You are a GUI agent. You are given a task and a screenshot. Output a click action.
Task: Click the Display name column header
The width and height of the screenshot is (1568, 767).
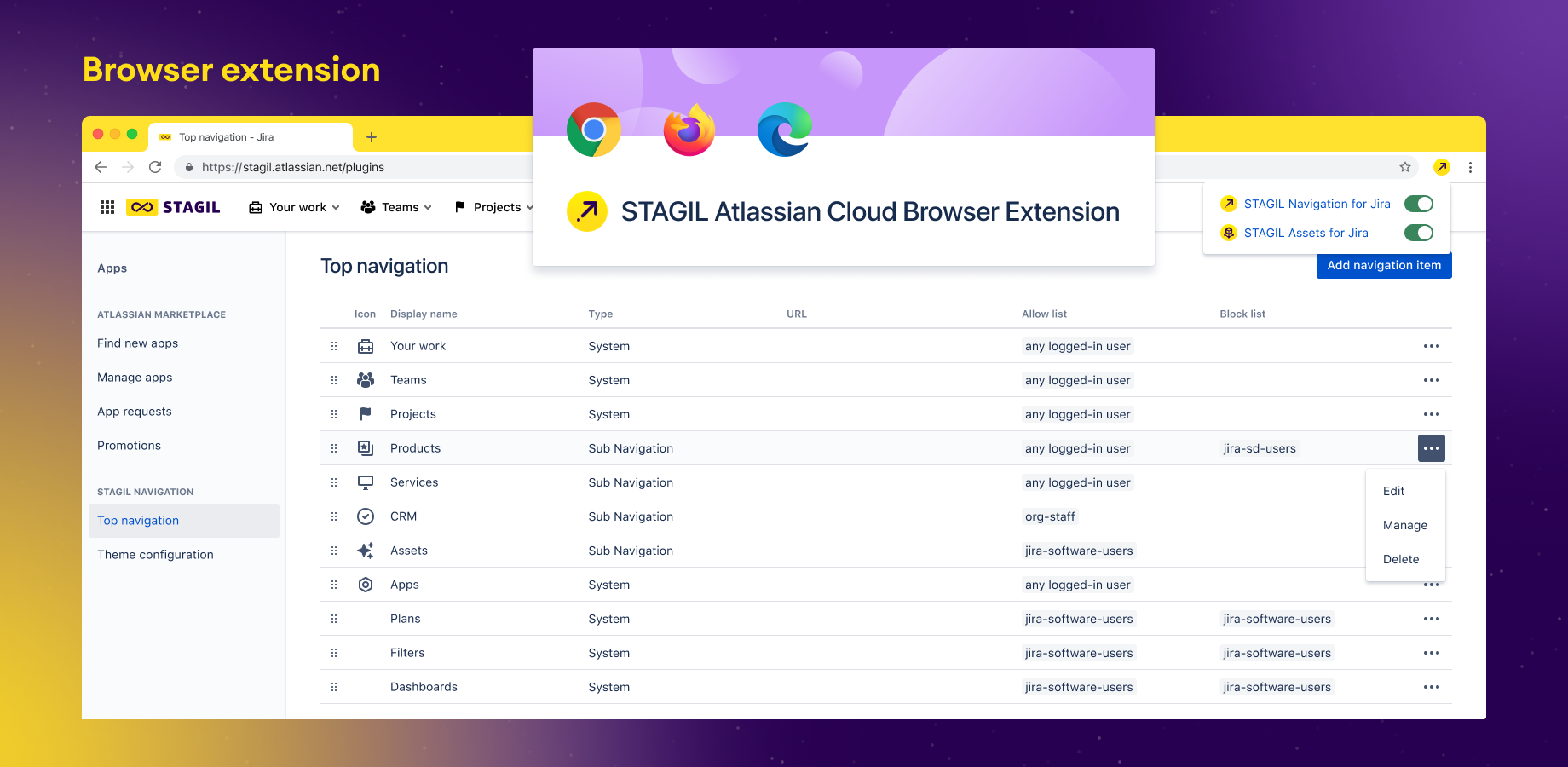[x=424, y=314]
